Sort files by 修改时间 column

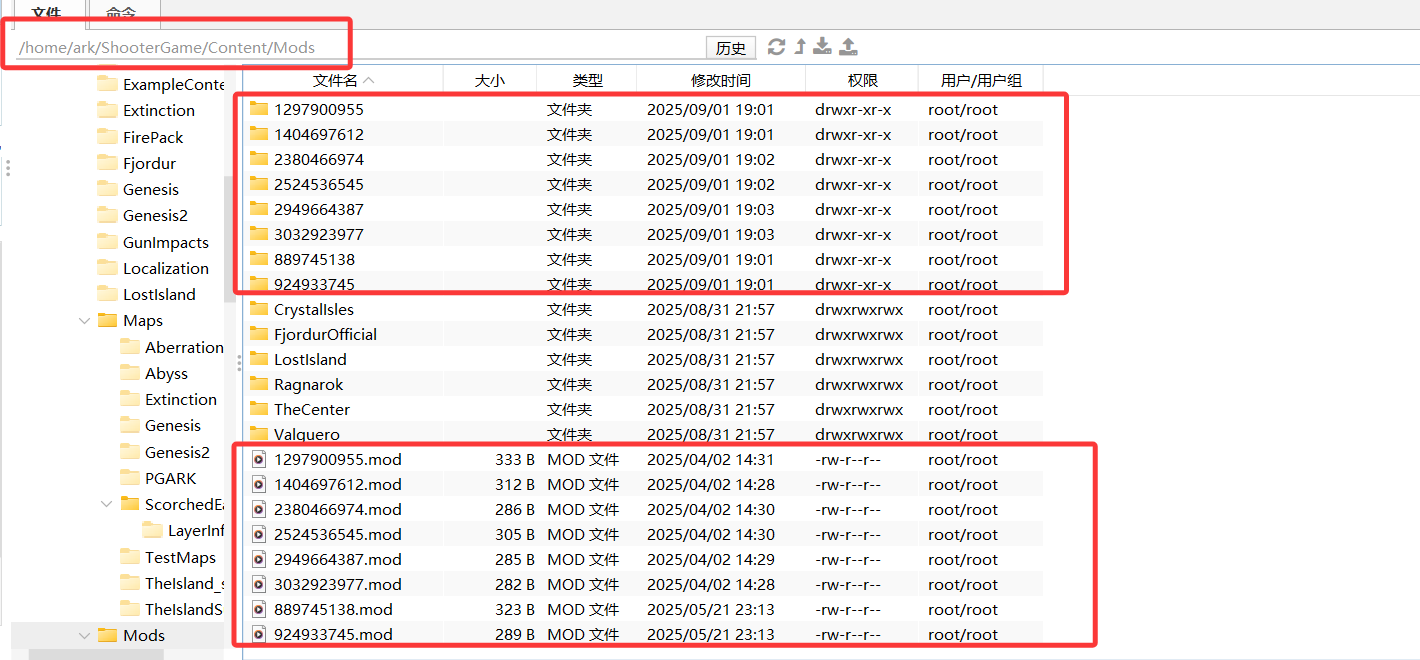(720, 80)
